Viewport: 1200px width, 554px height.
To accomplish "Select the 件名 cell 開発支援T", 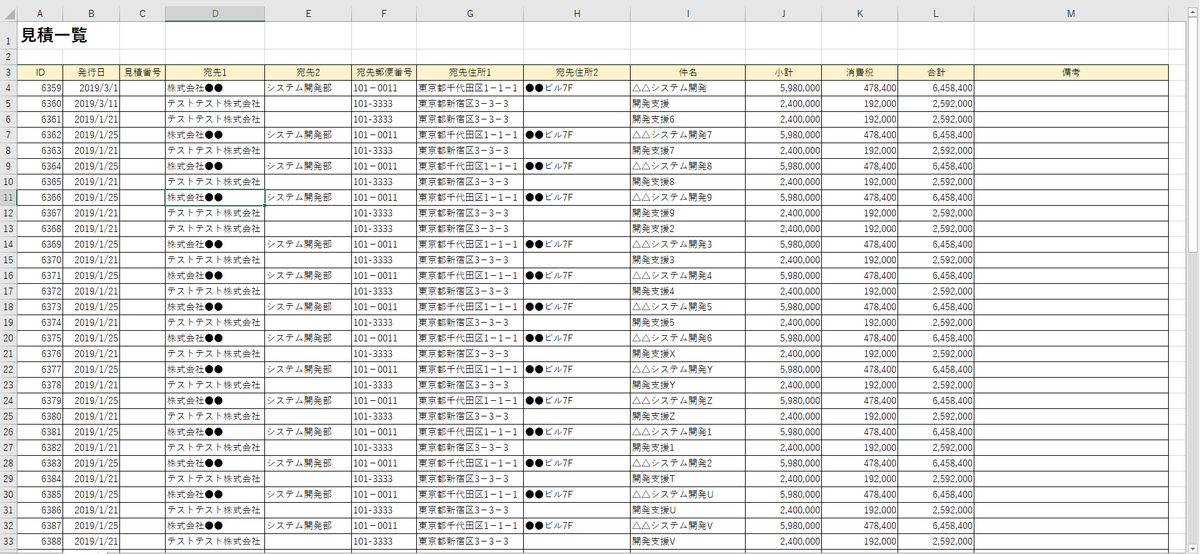I will click(688, 479).
